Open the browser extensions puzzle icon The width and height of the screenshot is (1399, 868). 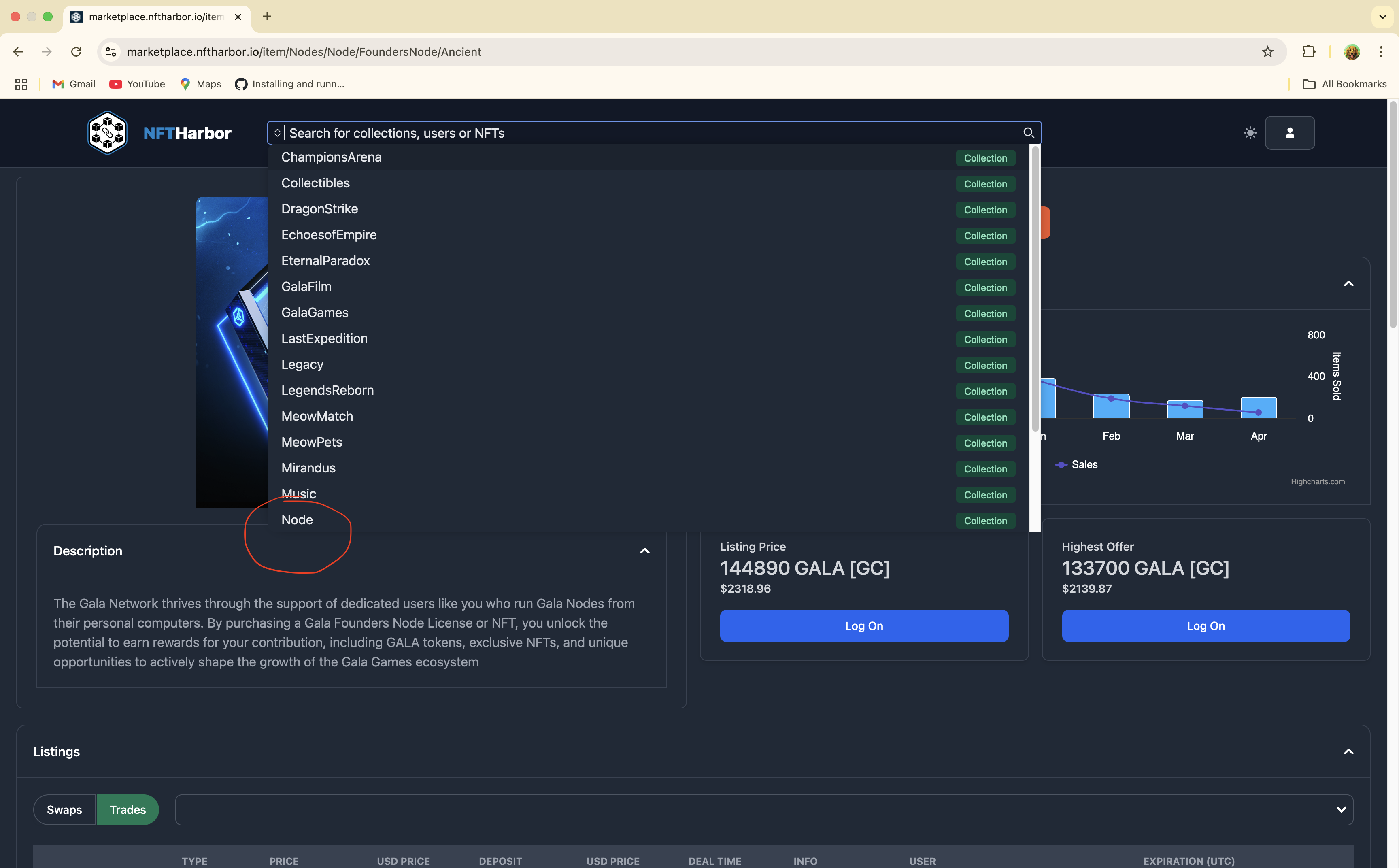click(x=1308, y=52)
